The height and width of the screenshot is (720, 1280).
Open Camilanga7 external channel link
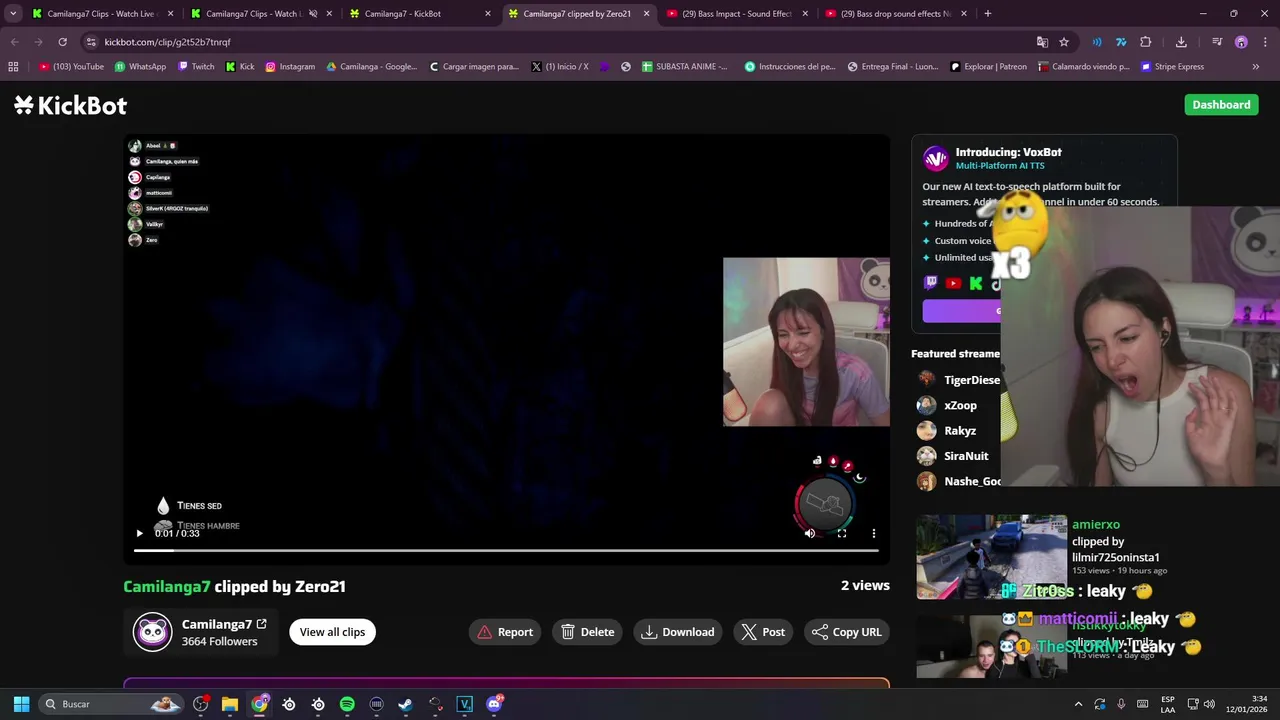pyautogui.click(x=261, y=624)
